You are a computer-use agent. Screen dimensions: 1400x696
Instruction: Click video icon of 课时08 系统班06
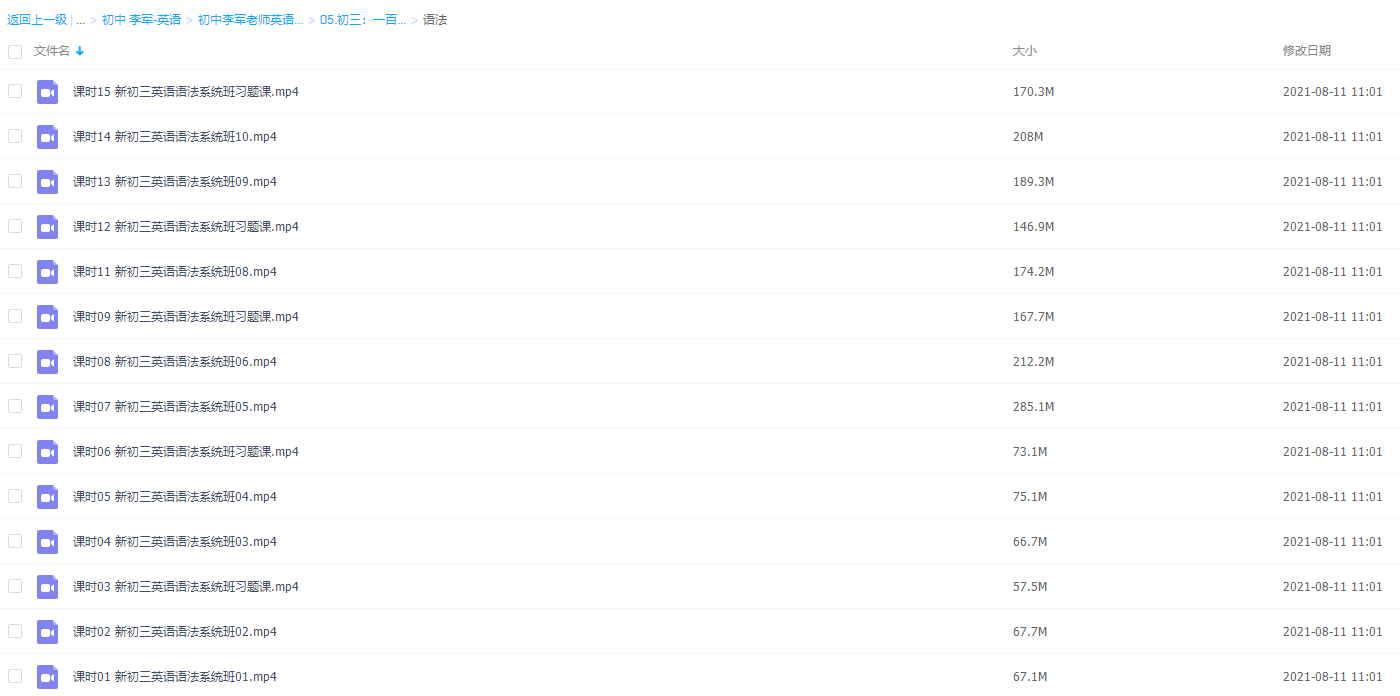click(x=47, y=362)
